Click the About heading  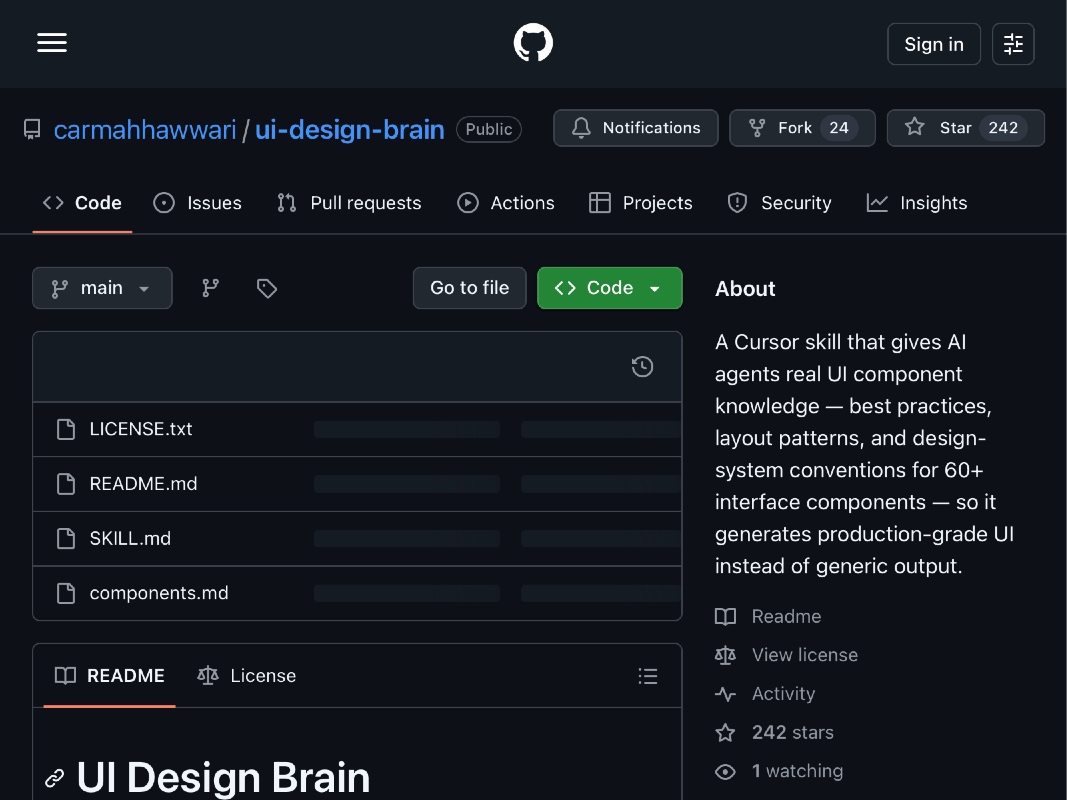pyautogui.click(x=745, y=288)
